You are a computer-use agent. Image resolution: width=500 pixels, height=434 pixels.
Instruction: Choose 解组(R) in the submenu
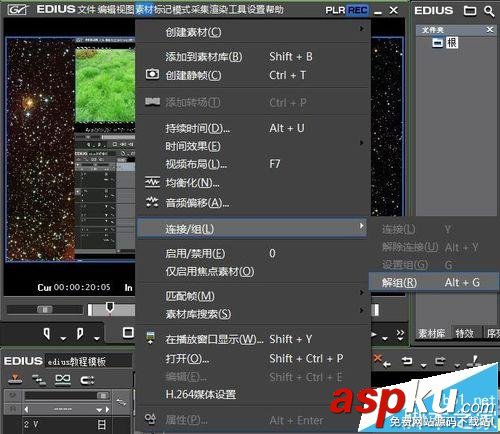coord(433,283)
